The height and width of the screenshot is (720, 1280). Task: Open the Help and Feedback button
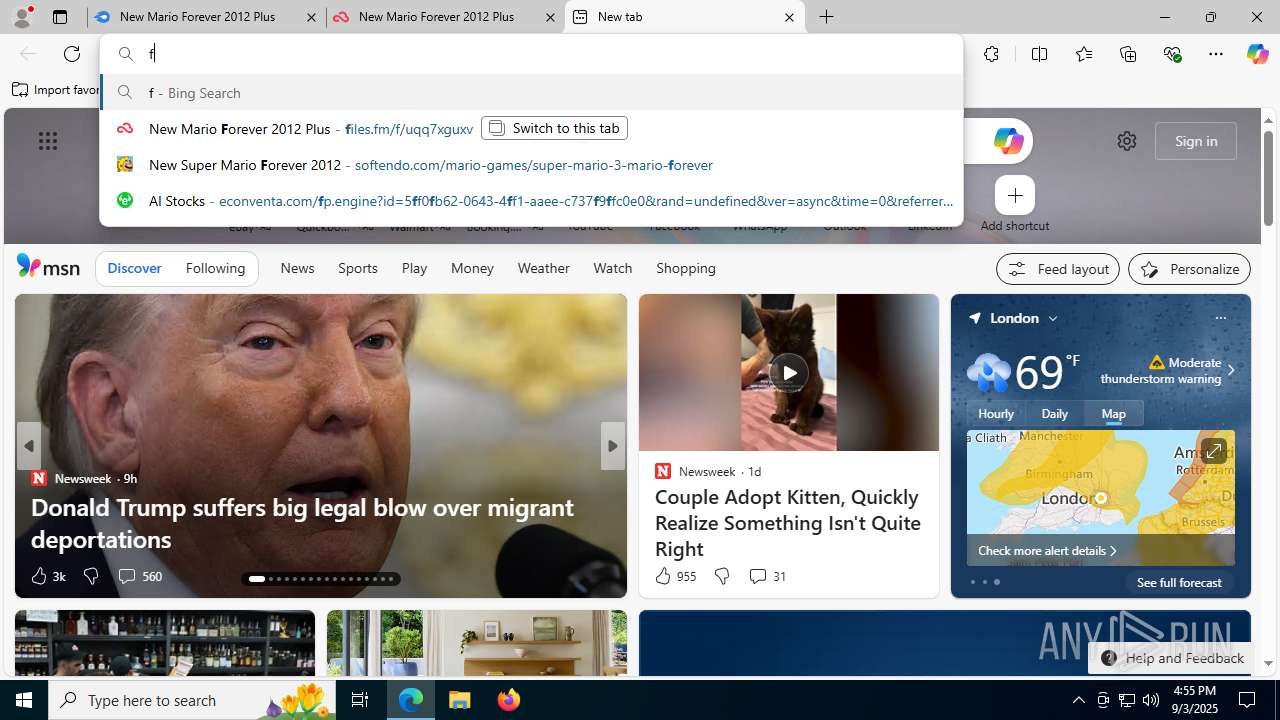coord(1172,658)
